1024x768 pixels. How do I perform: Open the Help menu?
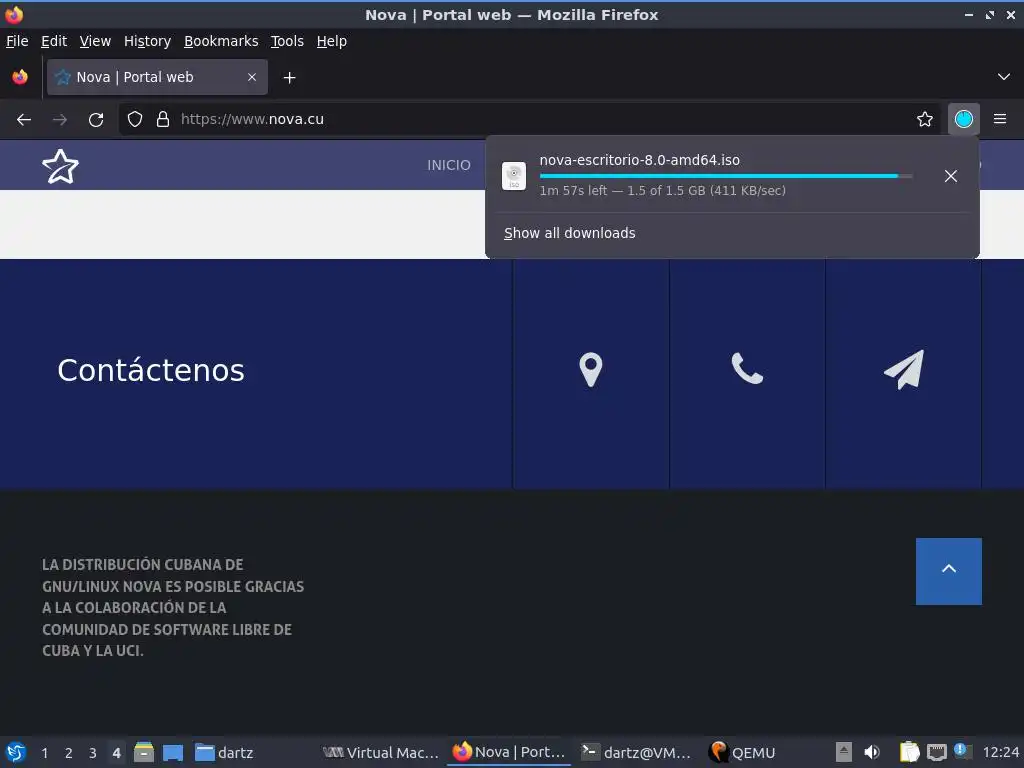tap(331, 41)
